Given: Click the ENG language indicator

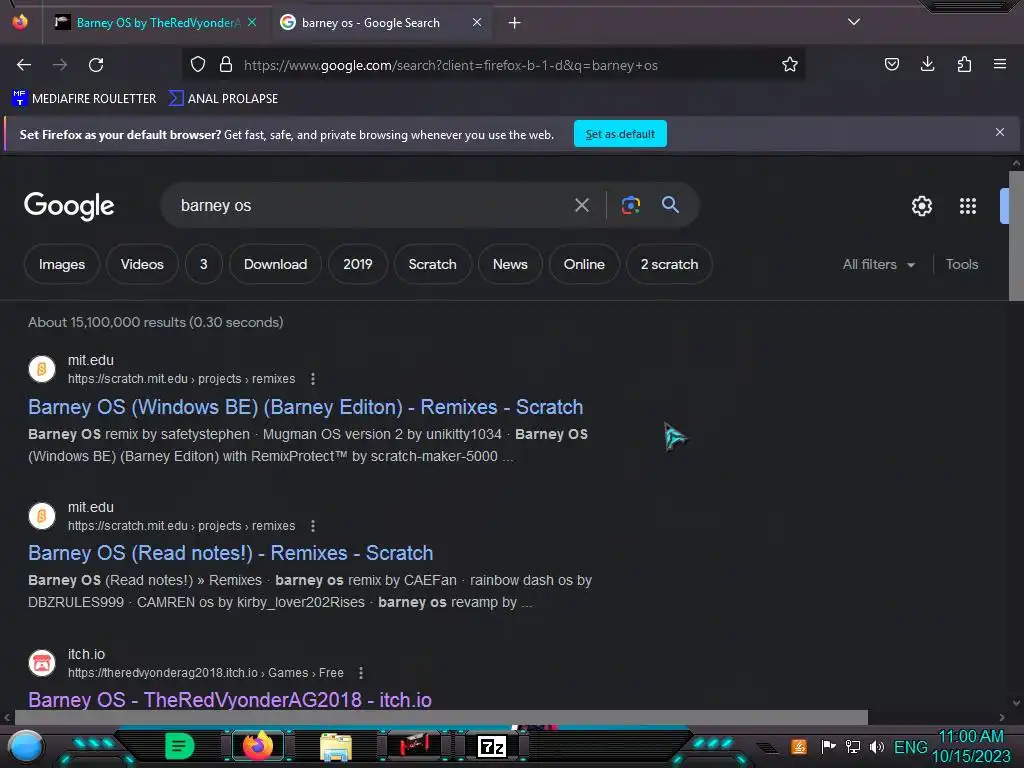Looking at the screenshot, I should (910, 747).
